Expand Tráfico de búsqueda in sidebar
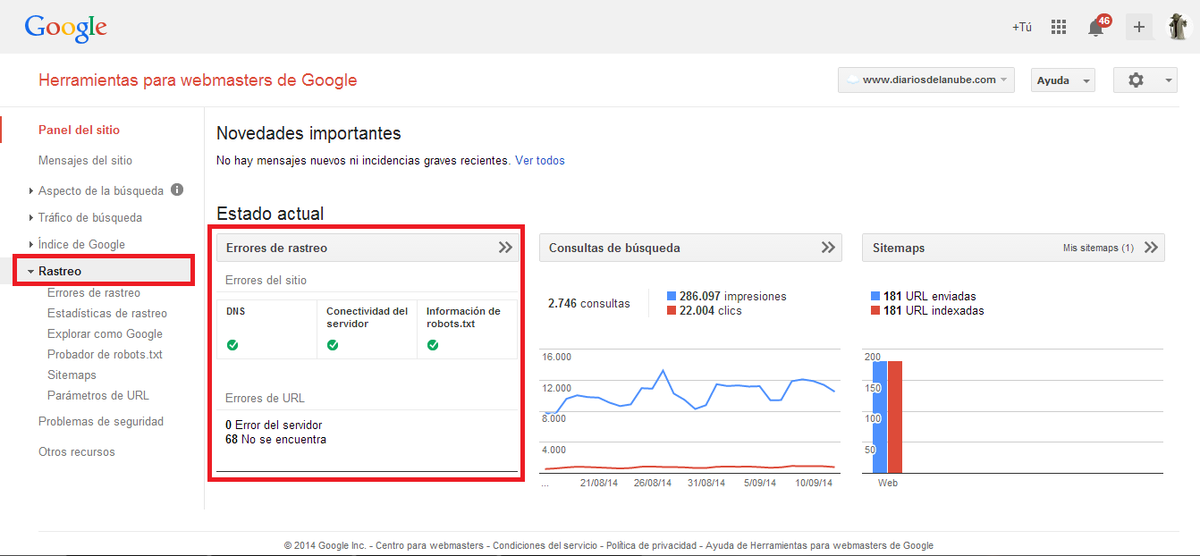The height and width of the screenshot is (556, 1200). tap(90, 217)
